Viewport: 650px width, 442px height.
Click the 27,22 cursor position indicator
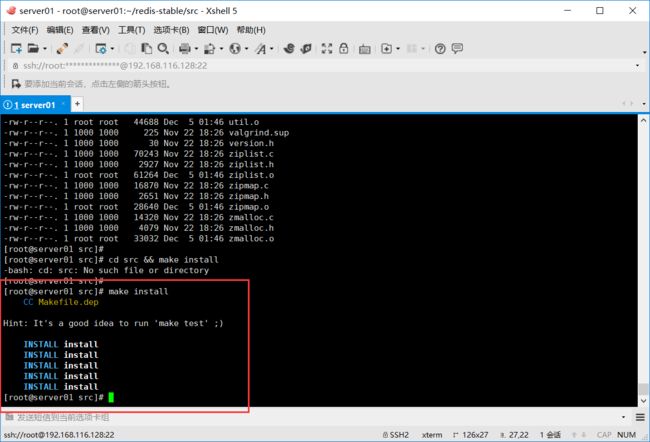point(514,435)
